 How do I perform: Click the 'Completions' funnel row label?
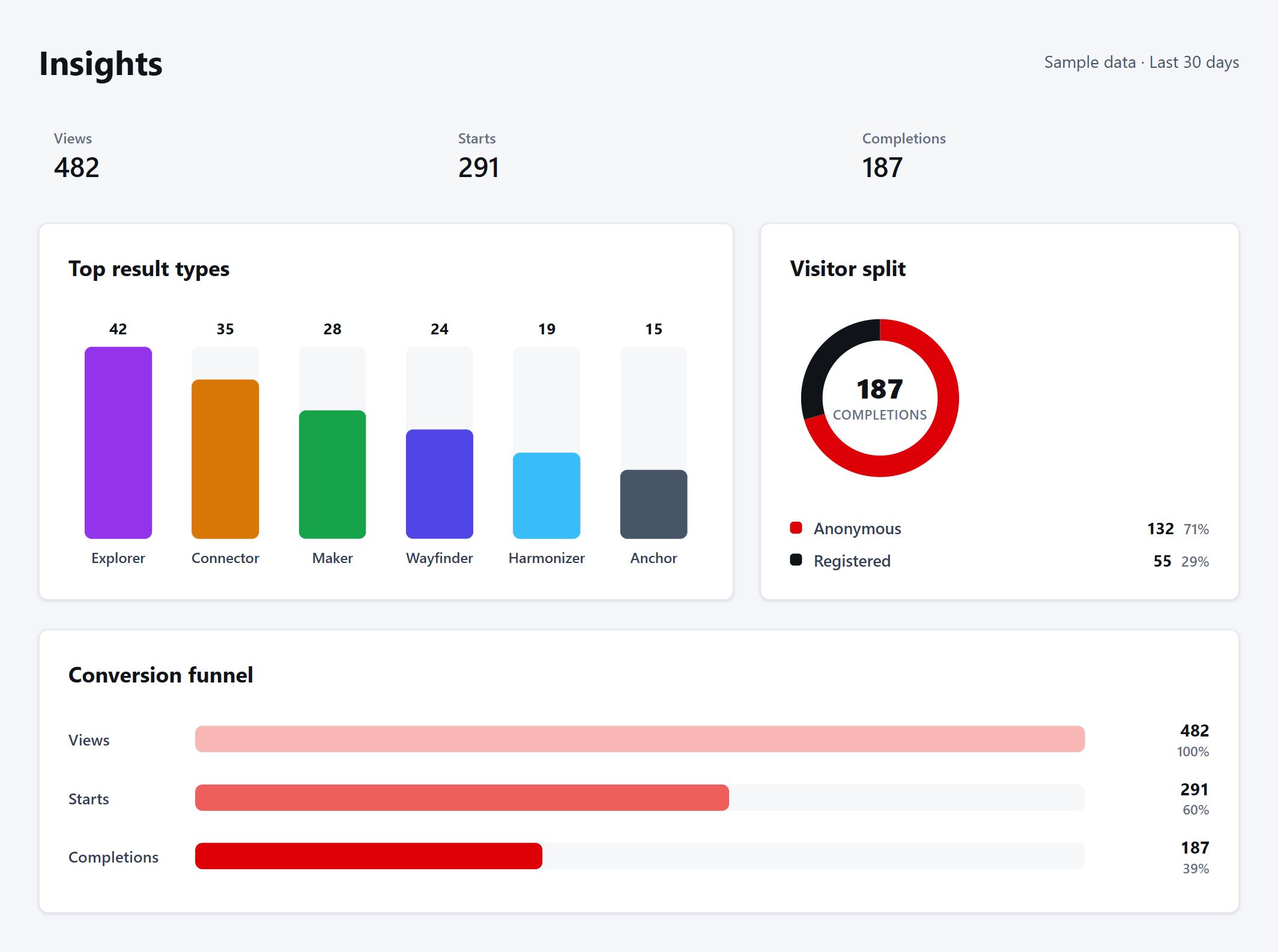tap(114, 857)
